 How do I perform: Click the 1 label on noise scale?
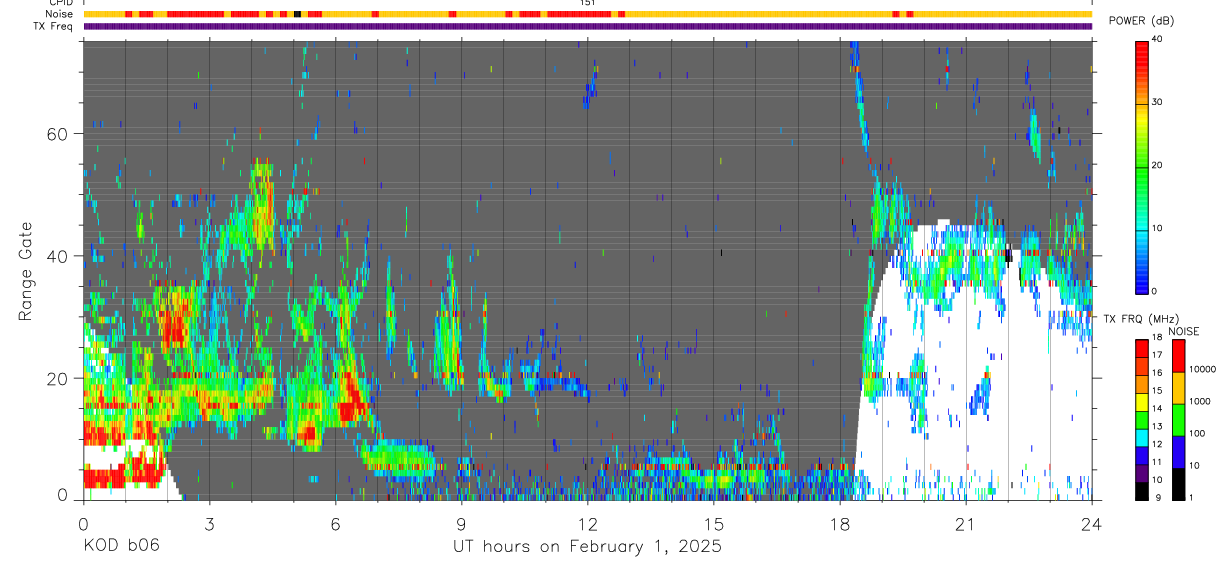1191,498
